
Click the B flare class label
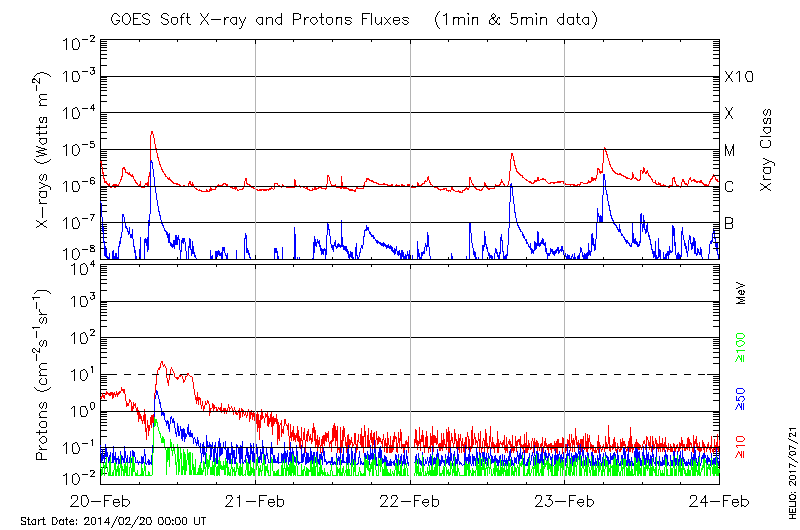729,224
